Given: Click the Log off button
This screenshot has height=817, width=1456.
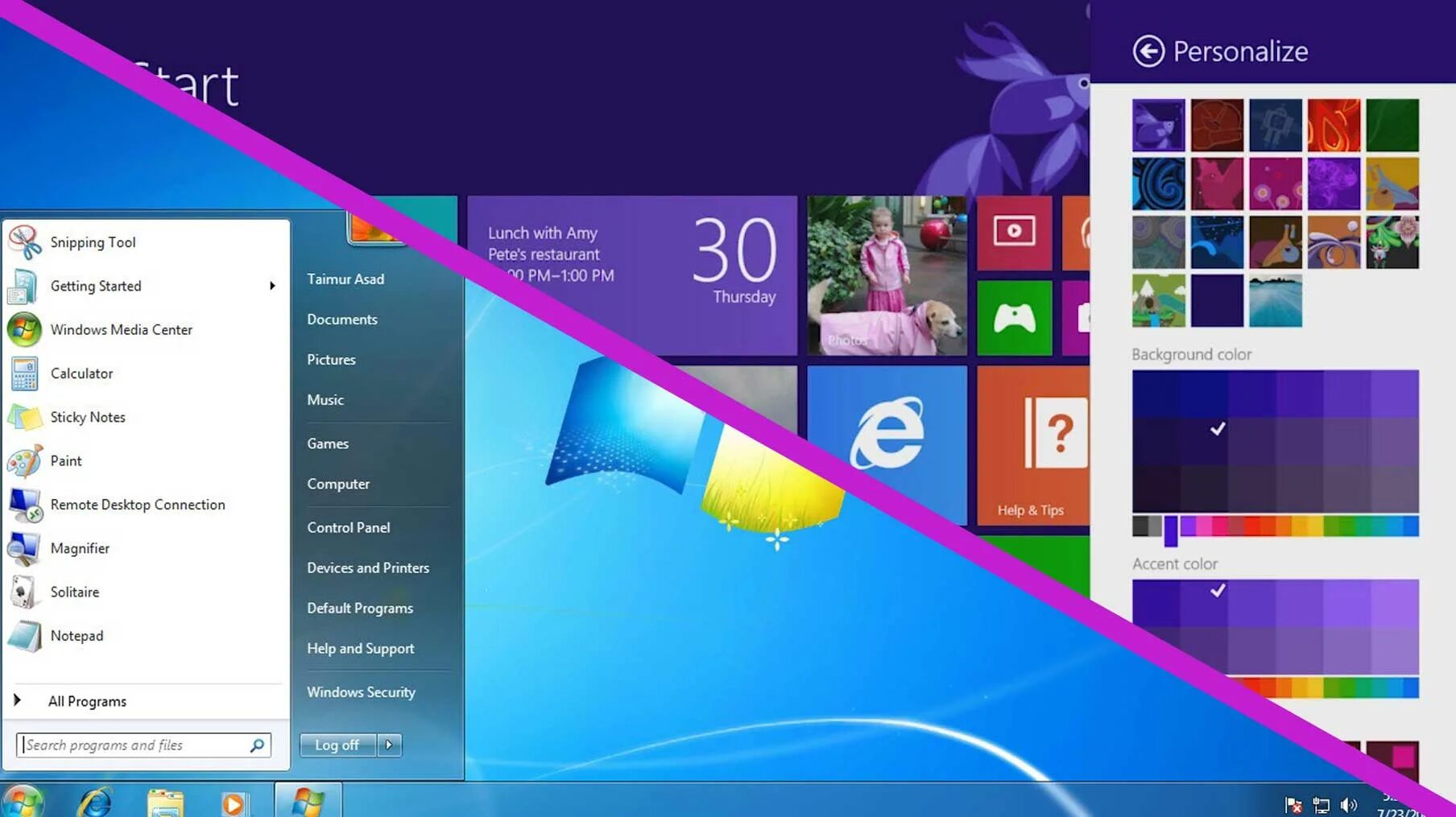Looking at the screenshot, I should coord(337,745).
